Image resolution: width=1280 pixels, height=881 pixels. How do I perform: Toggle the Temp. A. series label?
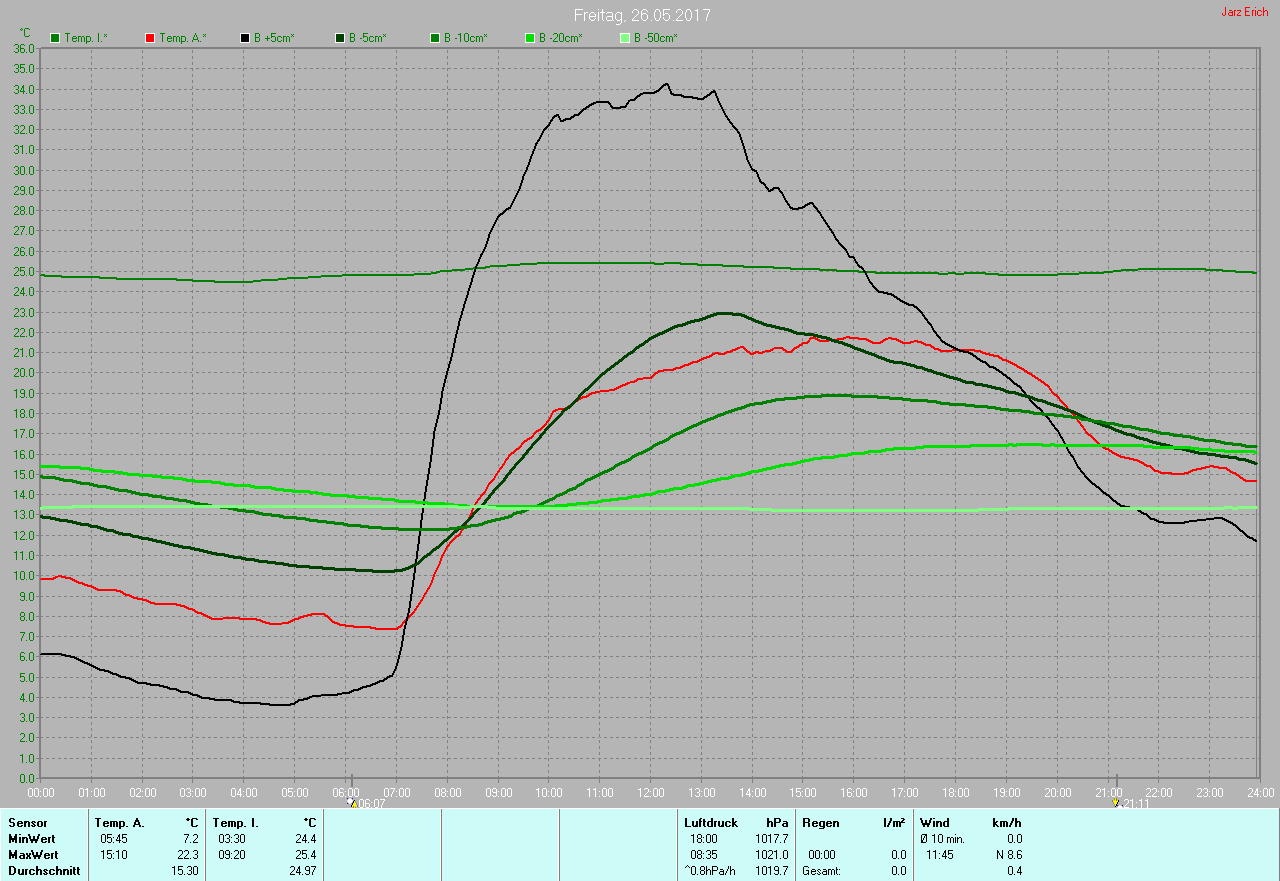[x=182, y=38]
